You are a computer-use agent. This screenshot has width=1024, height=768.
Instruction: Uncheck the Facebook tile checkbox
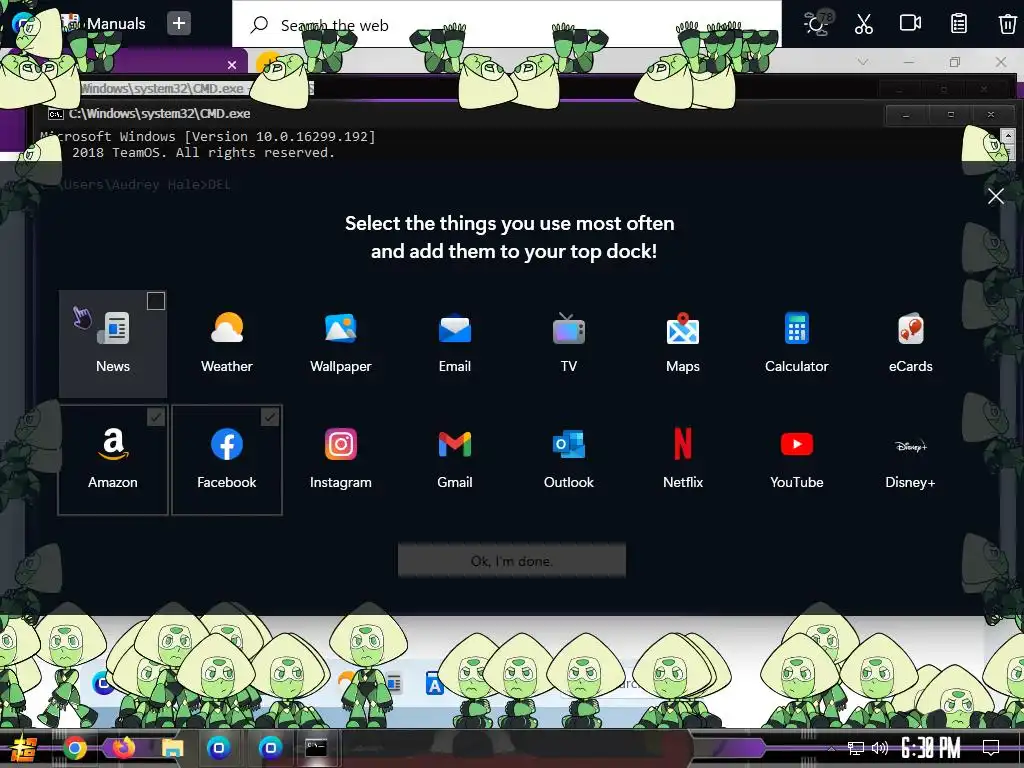point(270,417)
